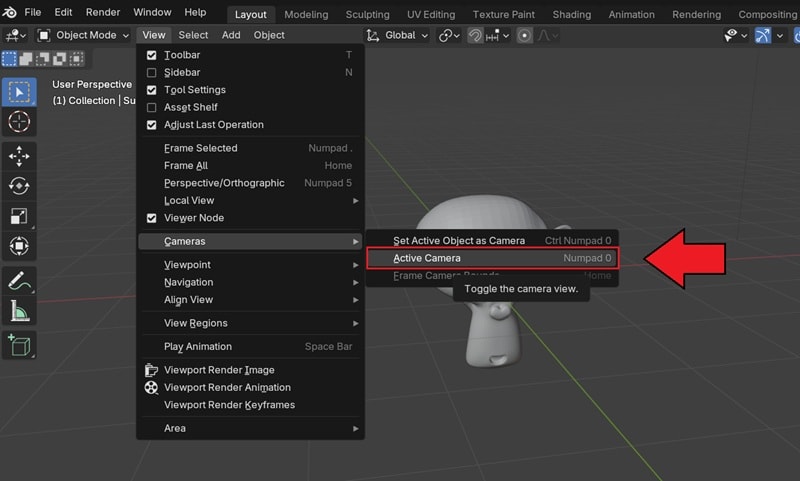Choose invert selection mode icon
800x481 pixels.
click(60, 59)
